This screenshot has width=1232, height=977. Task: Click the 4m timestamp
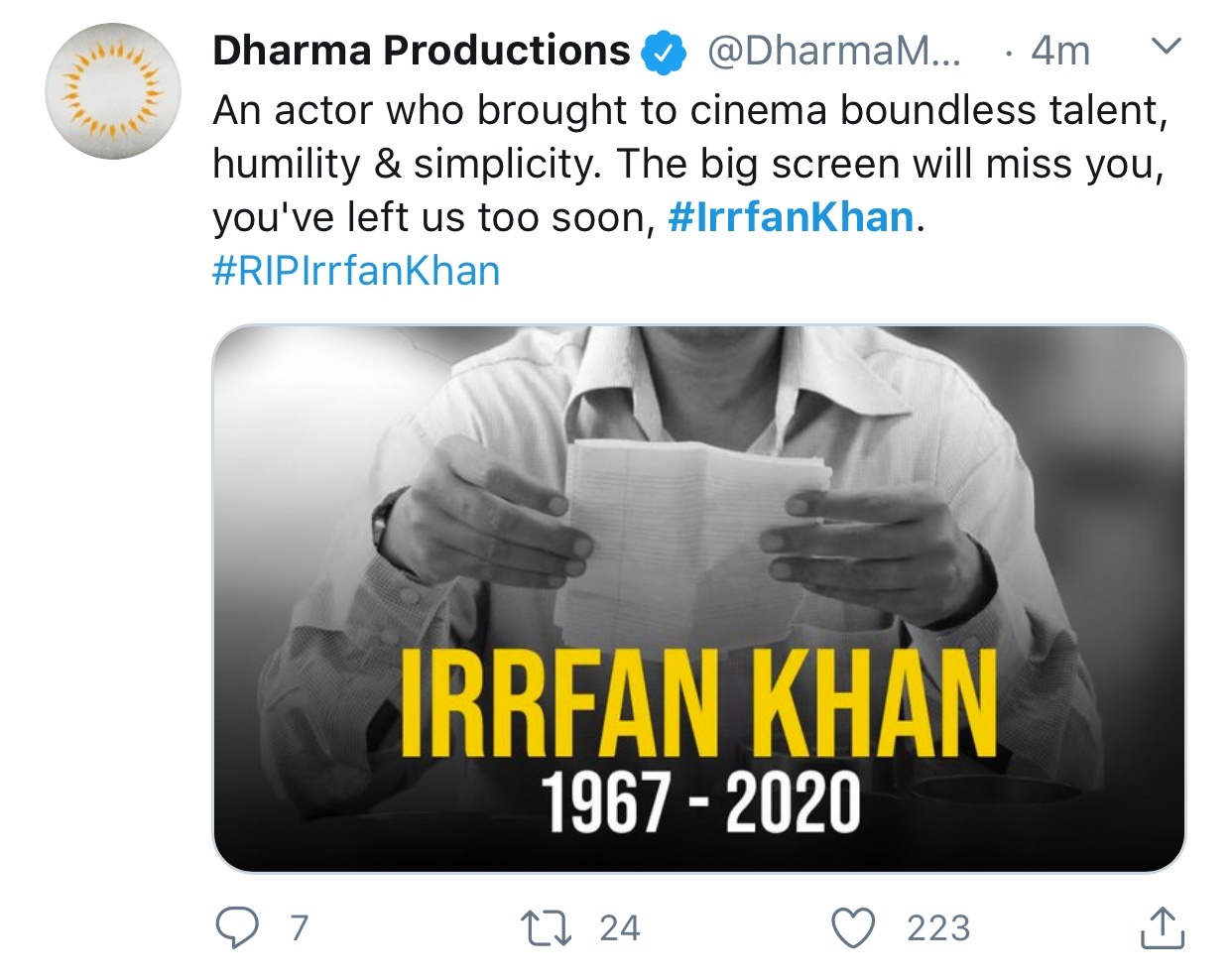[x=1060, y=51]
